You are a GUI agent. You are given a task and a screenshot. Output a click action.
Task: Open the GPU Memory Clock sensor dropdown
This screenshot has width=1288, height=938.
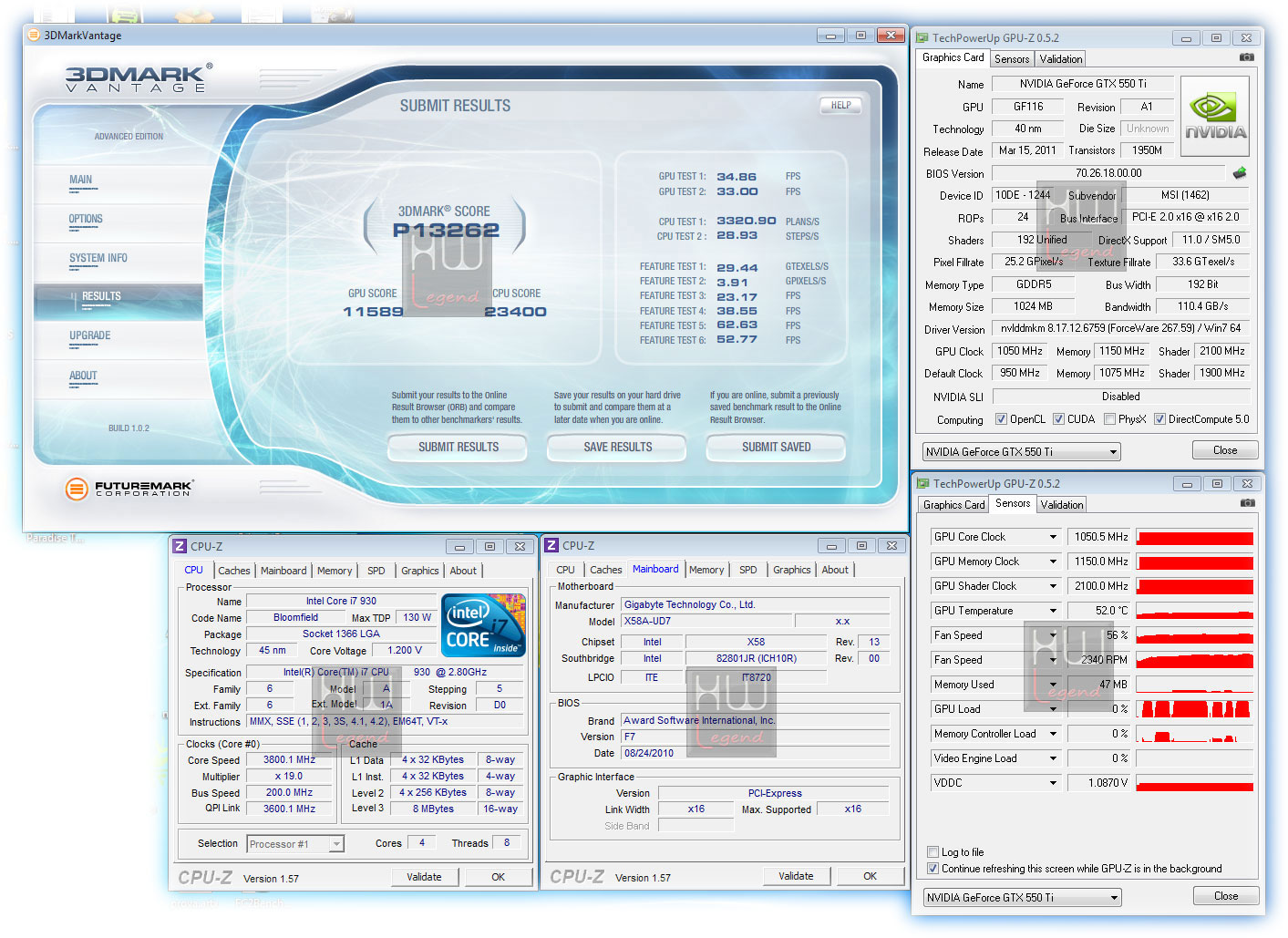1053,562
